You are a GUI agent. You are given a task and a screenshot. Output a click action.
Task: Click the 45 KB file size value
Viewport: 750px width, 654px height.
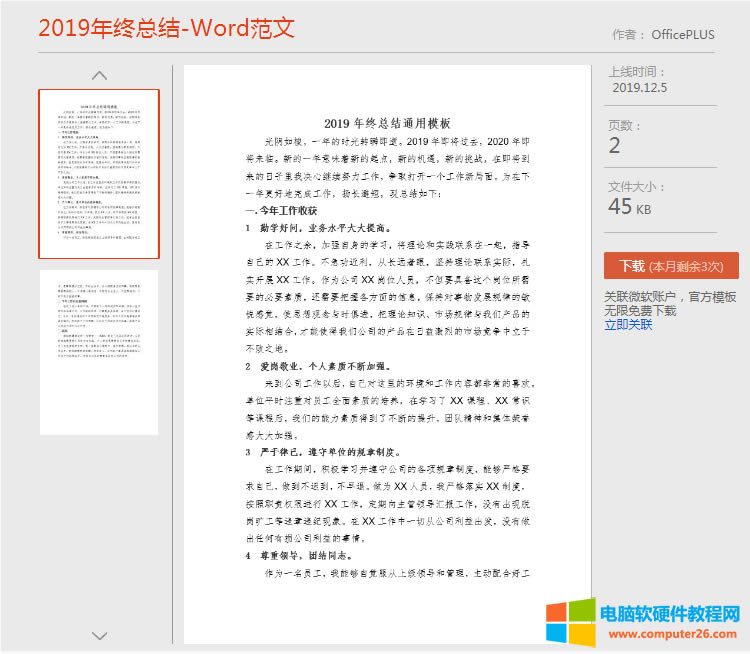[630, 206]
